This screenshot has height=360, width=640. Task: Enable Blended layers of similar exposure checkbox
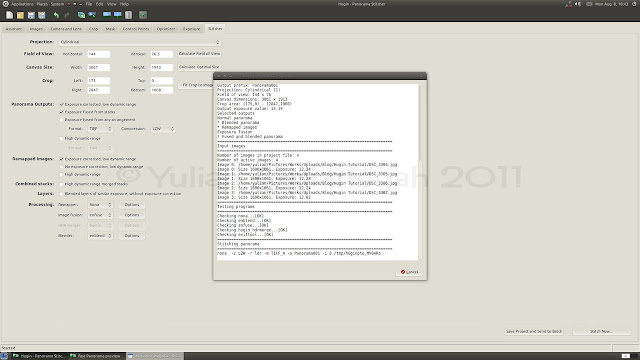coord(62,193)
